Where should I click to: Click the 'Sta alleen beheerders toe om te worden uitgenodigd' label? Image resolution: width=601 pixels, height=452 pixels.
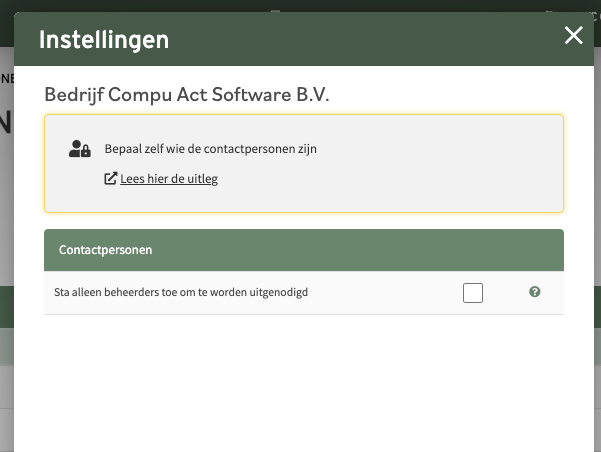(x=181, y=293)
